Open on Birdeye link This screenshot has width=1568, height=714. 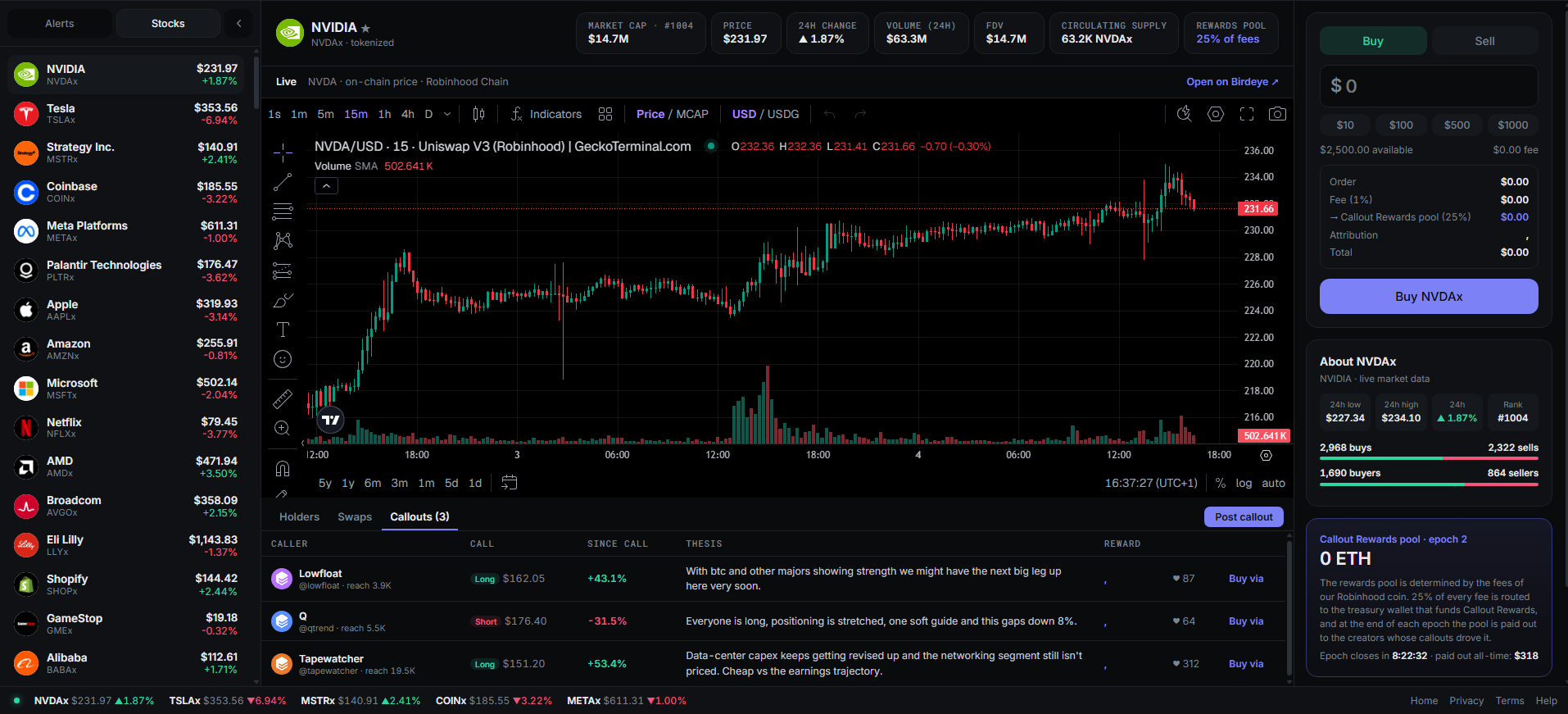(x=1232, y=81)
